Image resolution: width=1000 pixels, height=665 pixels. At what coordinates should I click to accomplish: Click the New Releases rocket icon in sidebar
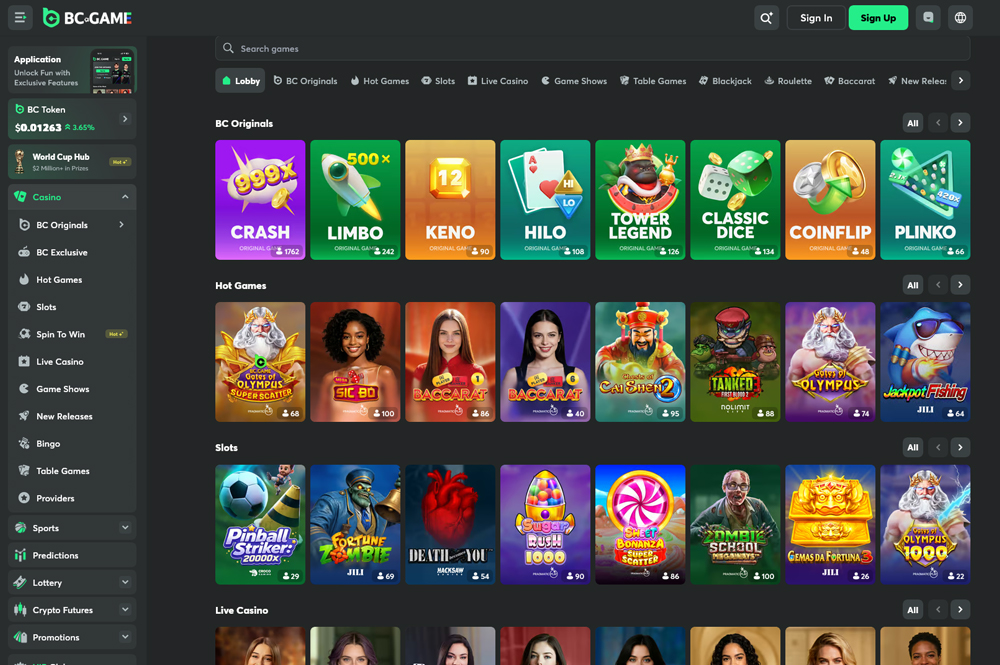[x=24, y=416]
